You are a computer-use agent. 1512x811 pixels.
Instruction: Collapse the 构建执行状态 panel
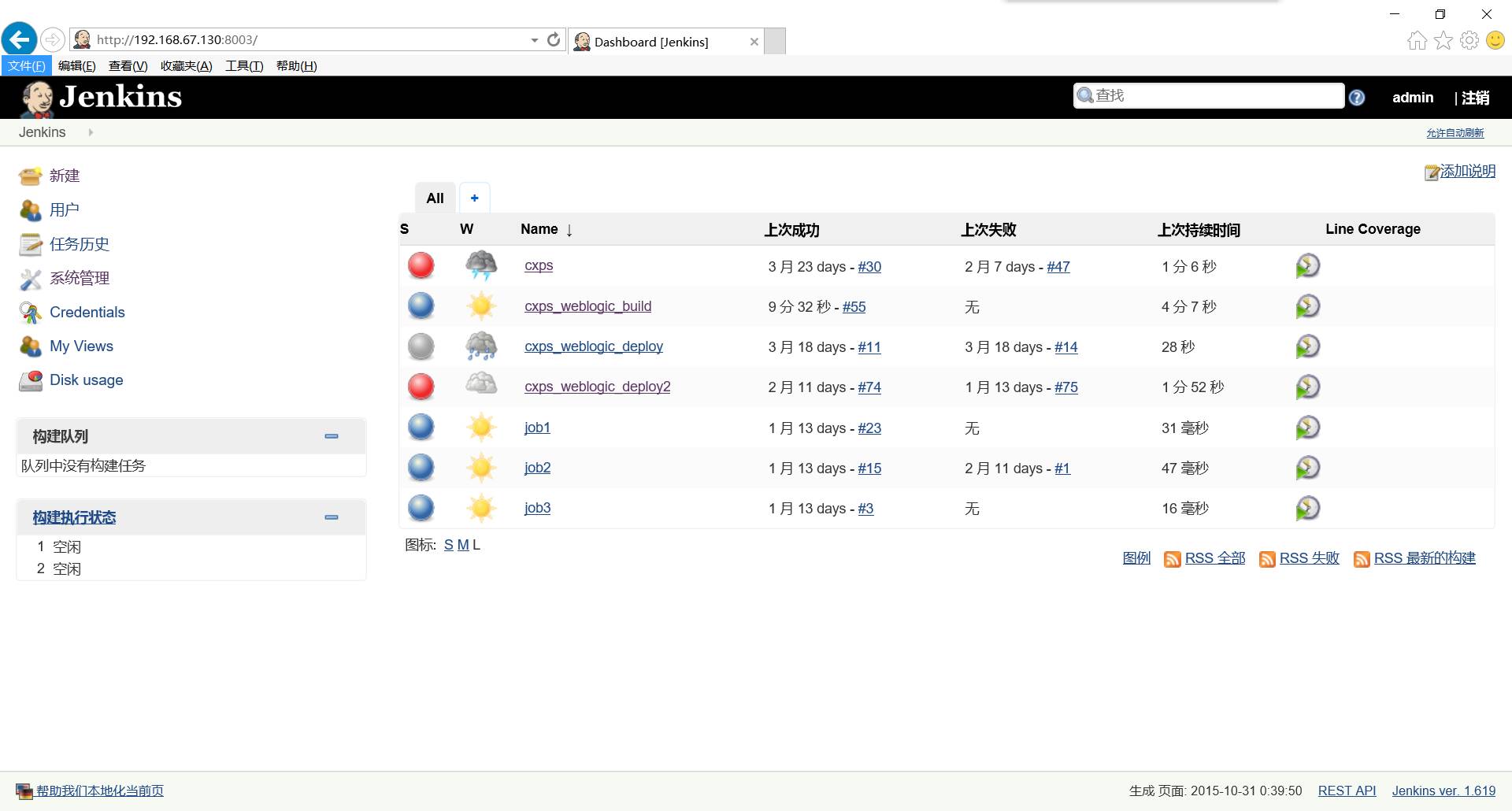[332, 517]
